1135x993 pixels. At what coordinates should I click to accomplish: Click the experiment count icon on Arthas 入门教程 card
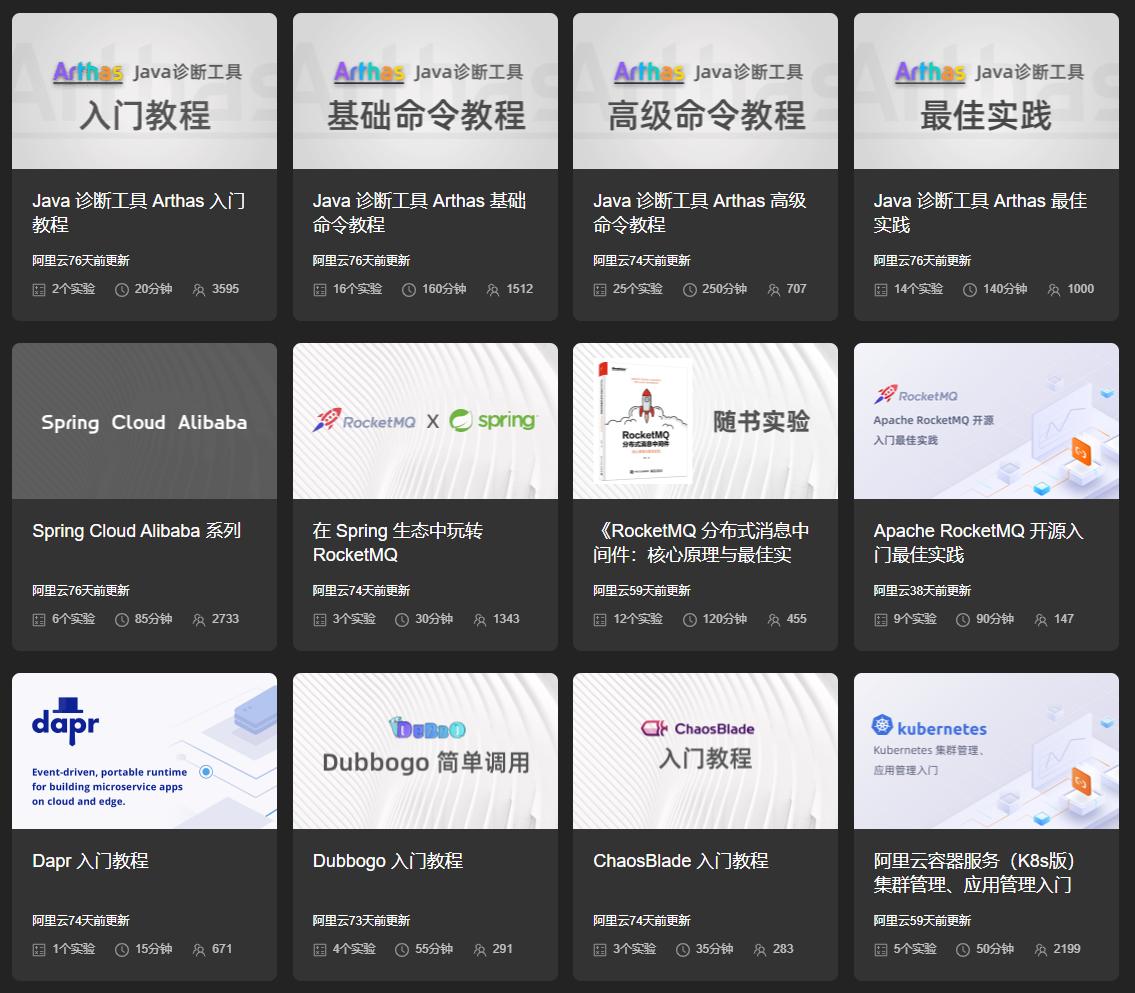click(x=37, y=289)
